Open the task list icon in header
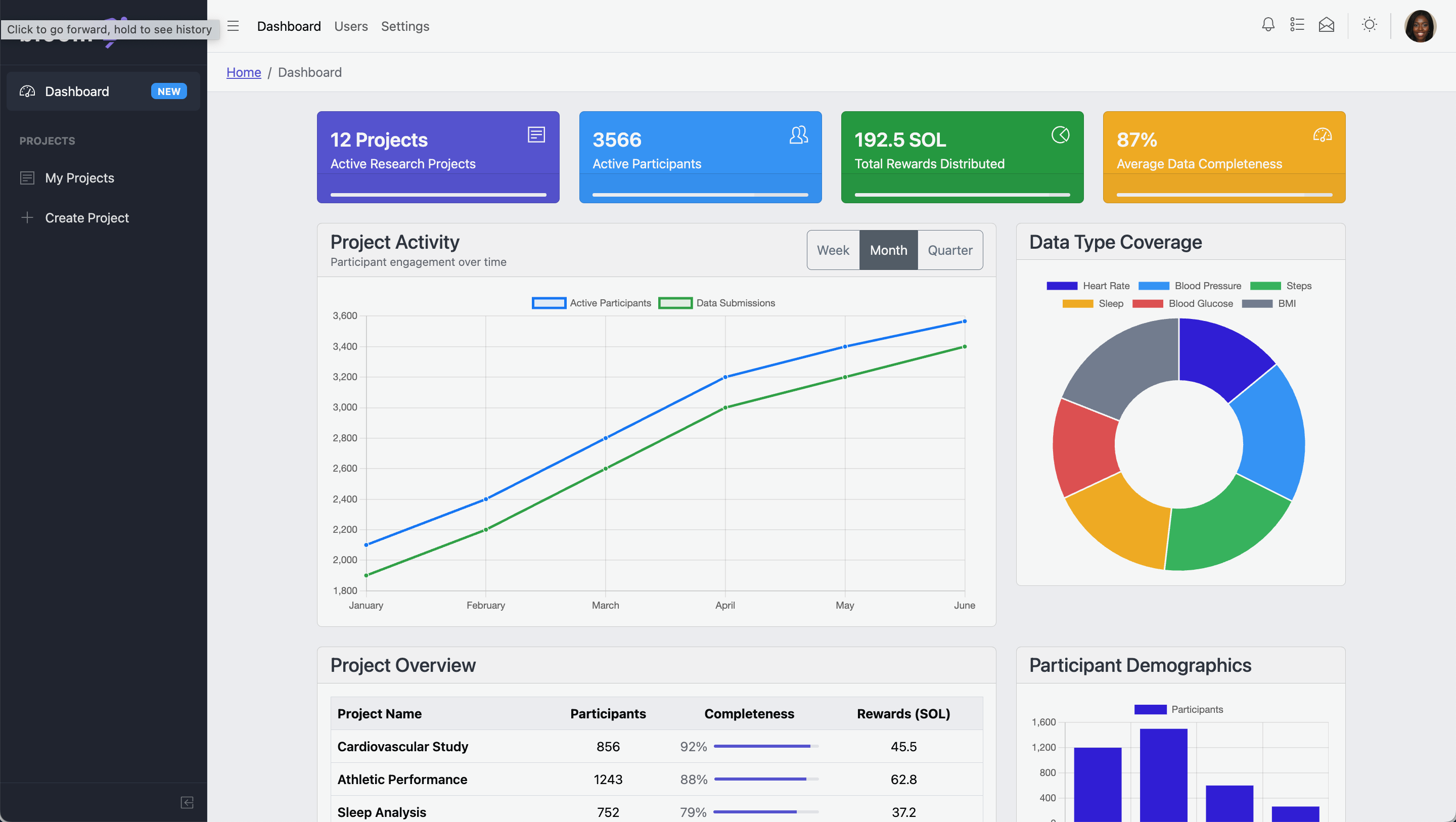Image resolution: width=1456 pixels, height=822 pixels. coord(1297,25)
